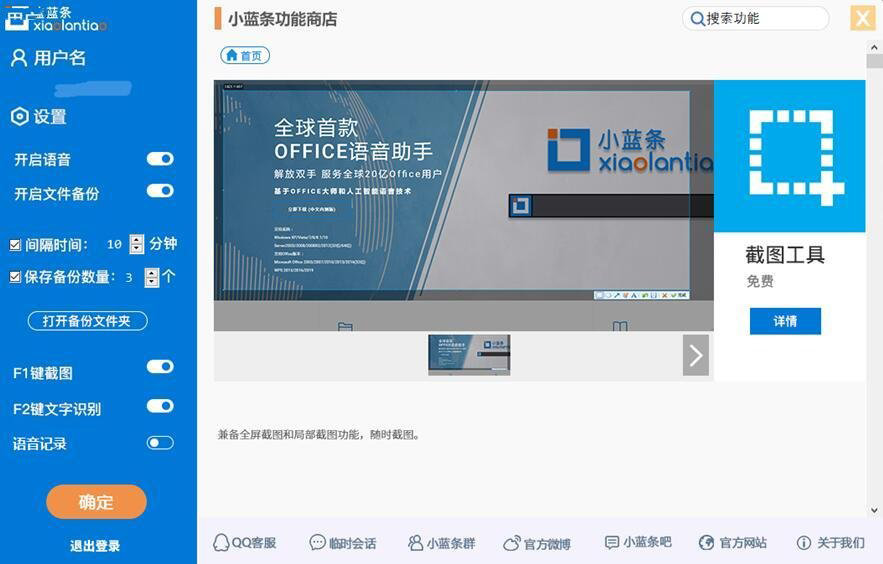Click the search magnifier icon

[x=697, y=19]
